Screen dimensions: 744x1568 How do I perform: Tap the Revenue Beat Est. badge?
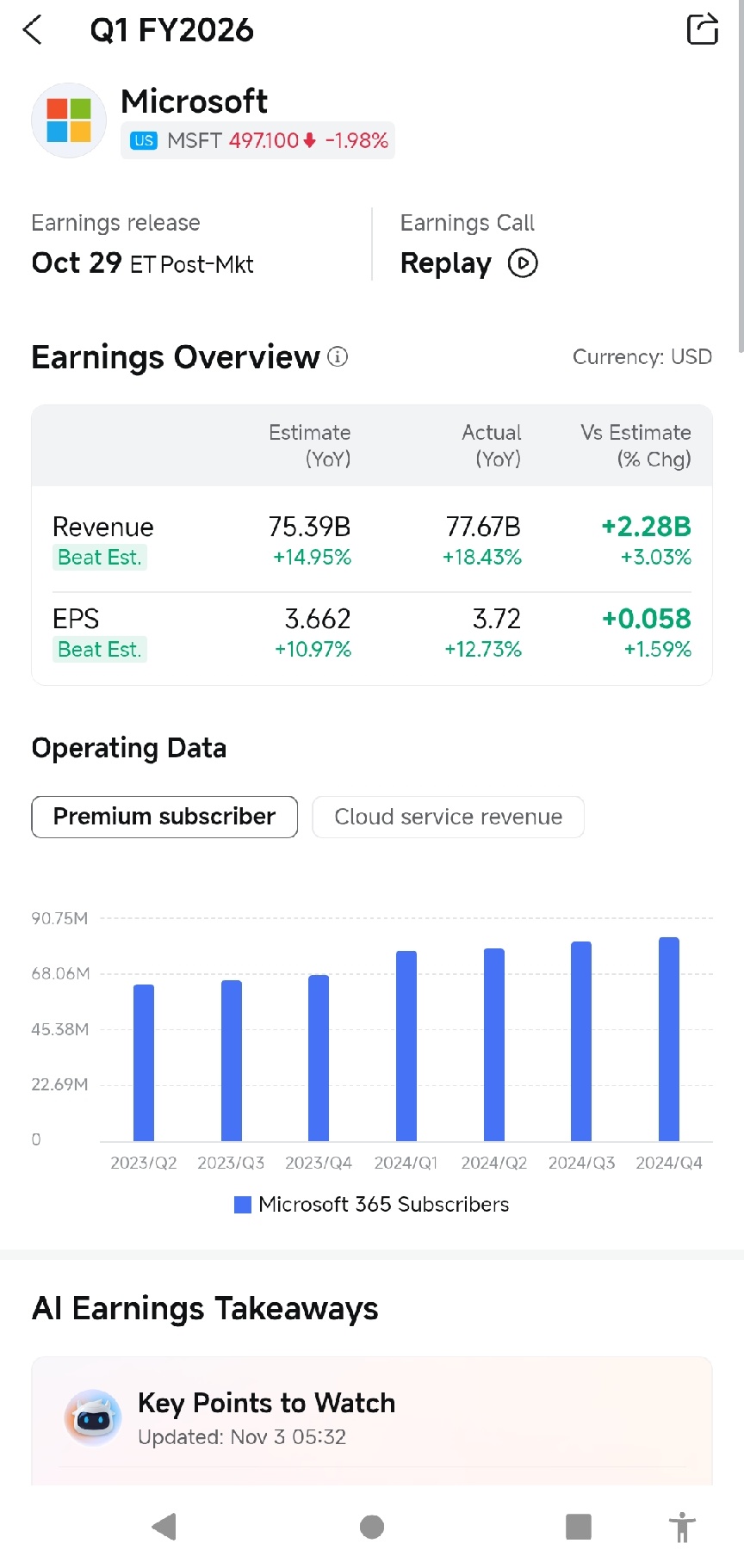tap(99, 558)
